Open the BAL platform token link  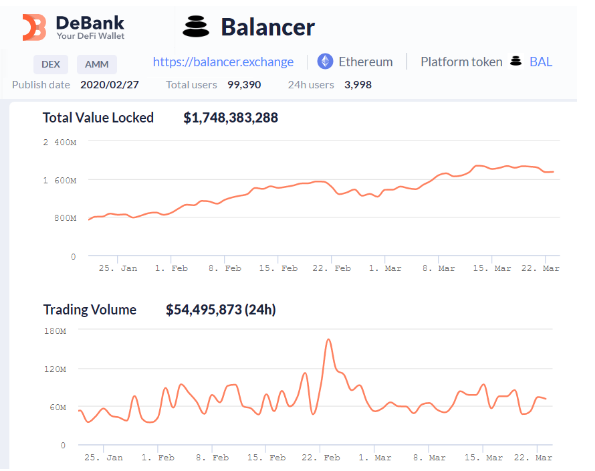541,61
